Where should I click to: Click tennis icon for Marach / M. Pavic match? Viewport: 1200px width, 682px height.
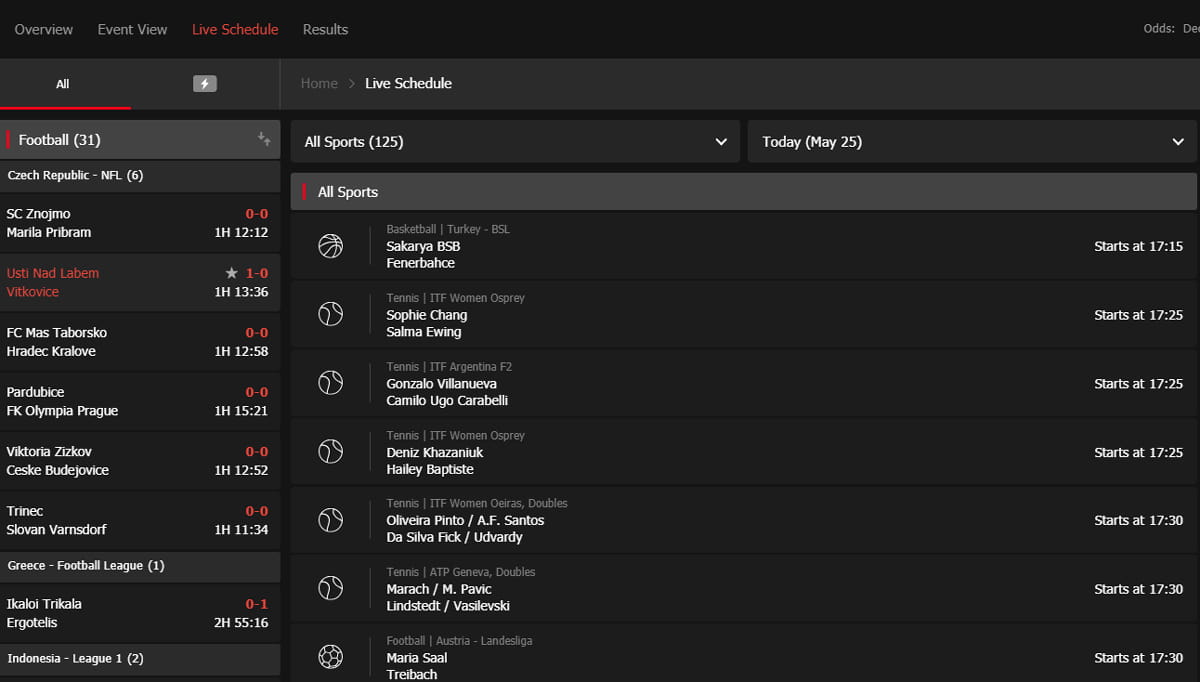pyautogui.click(x=330, y=589)
